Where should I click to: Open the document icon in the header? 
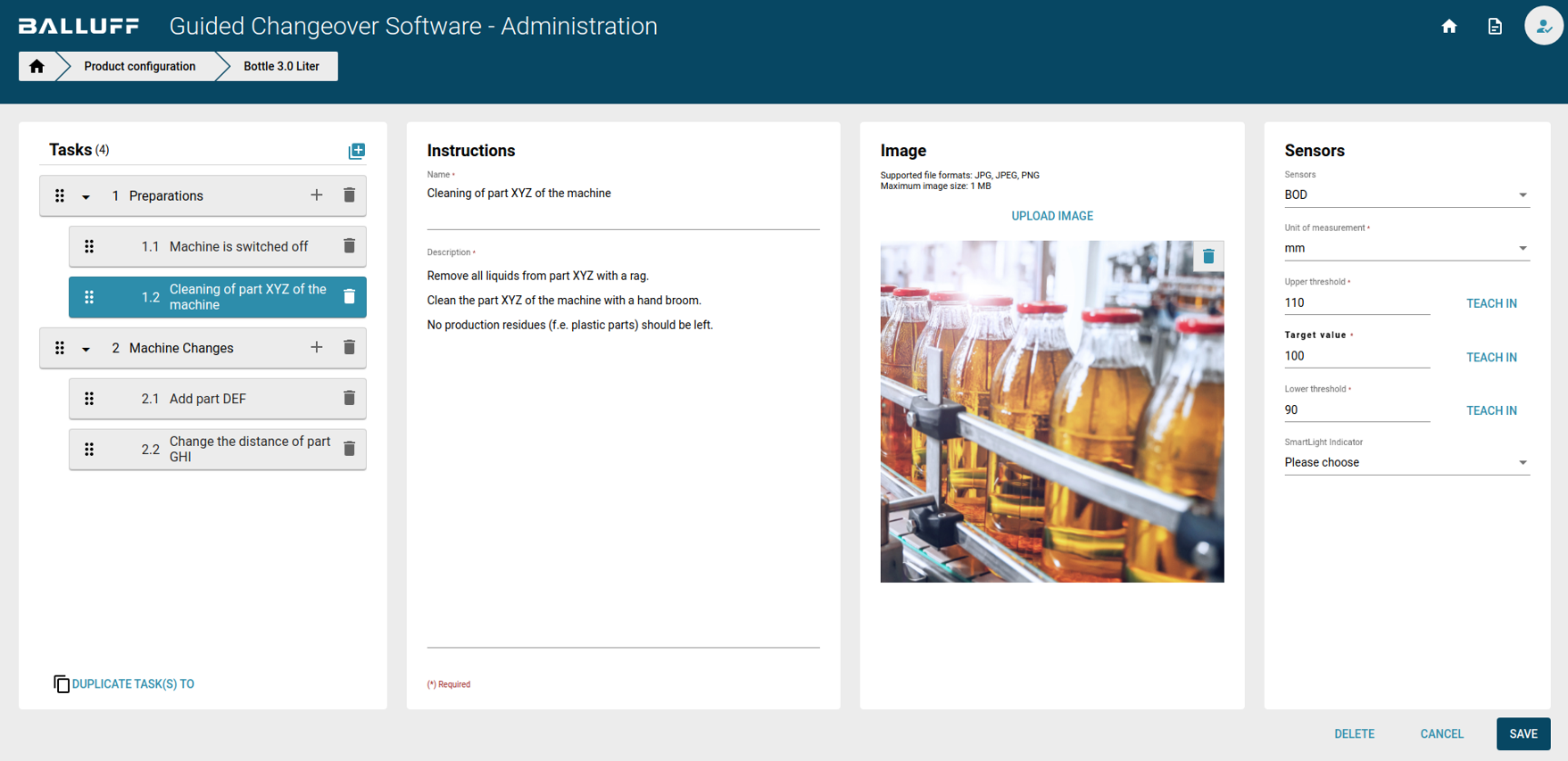click(1495, 27)
